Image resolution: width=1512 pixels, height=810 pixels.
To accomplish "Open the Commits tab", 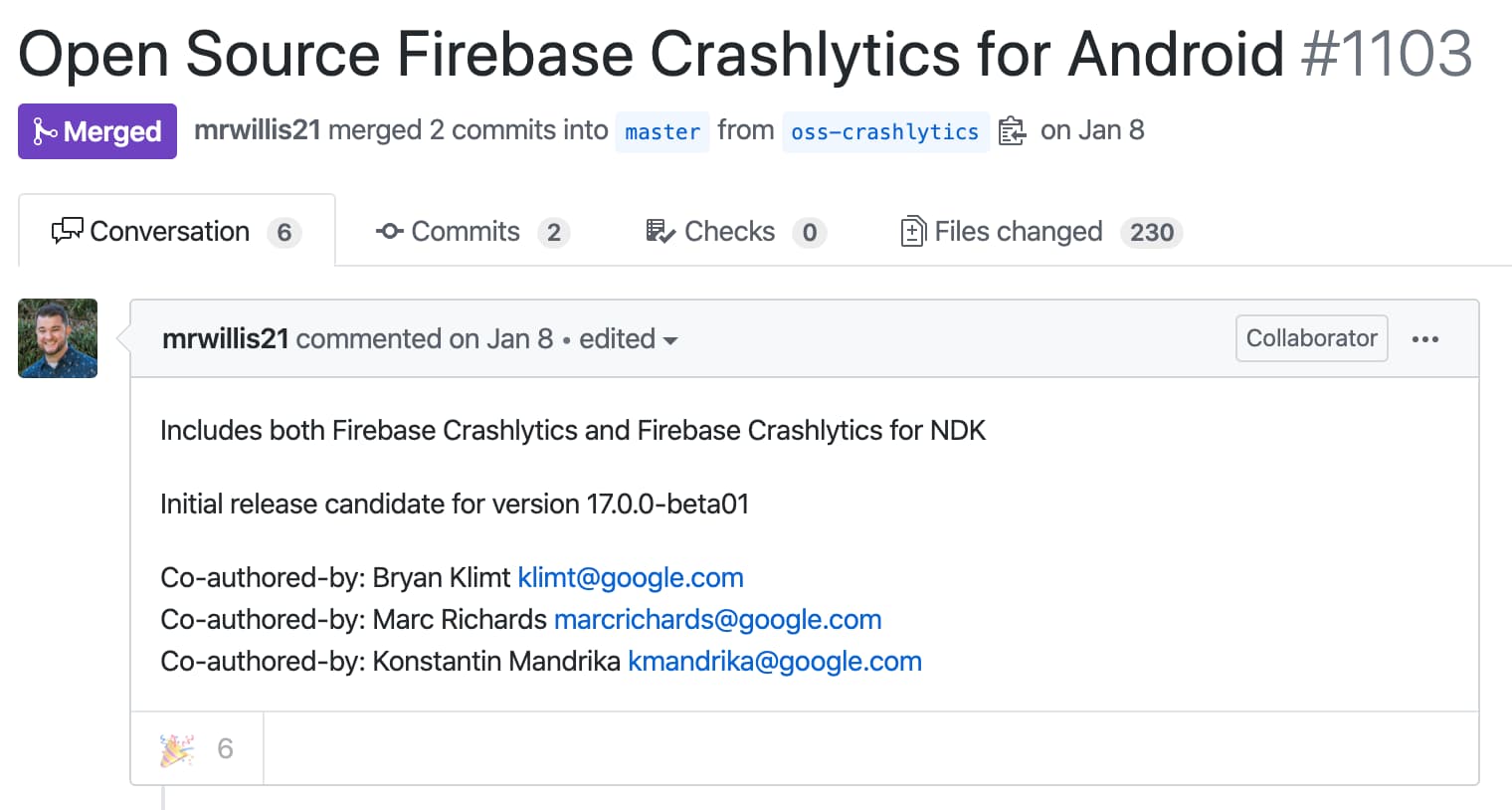I will point(472,232).
